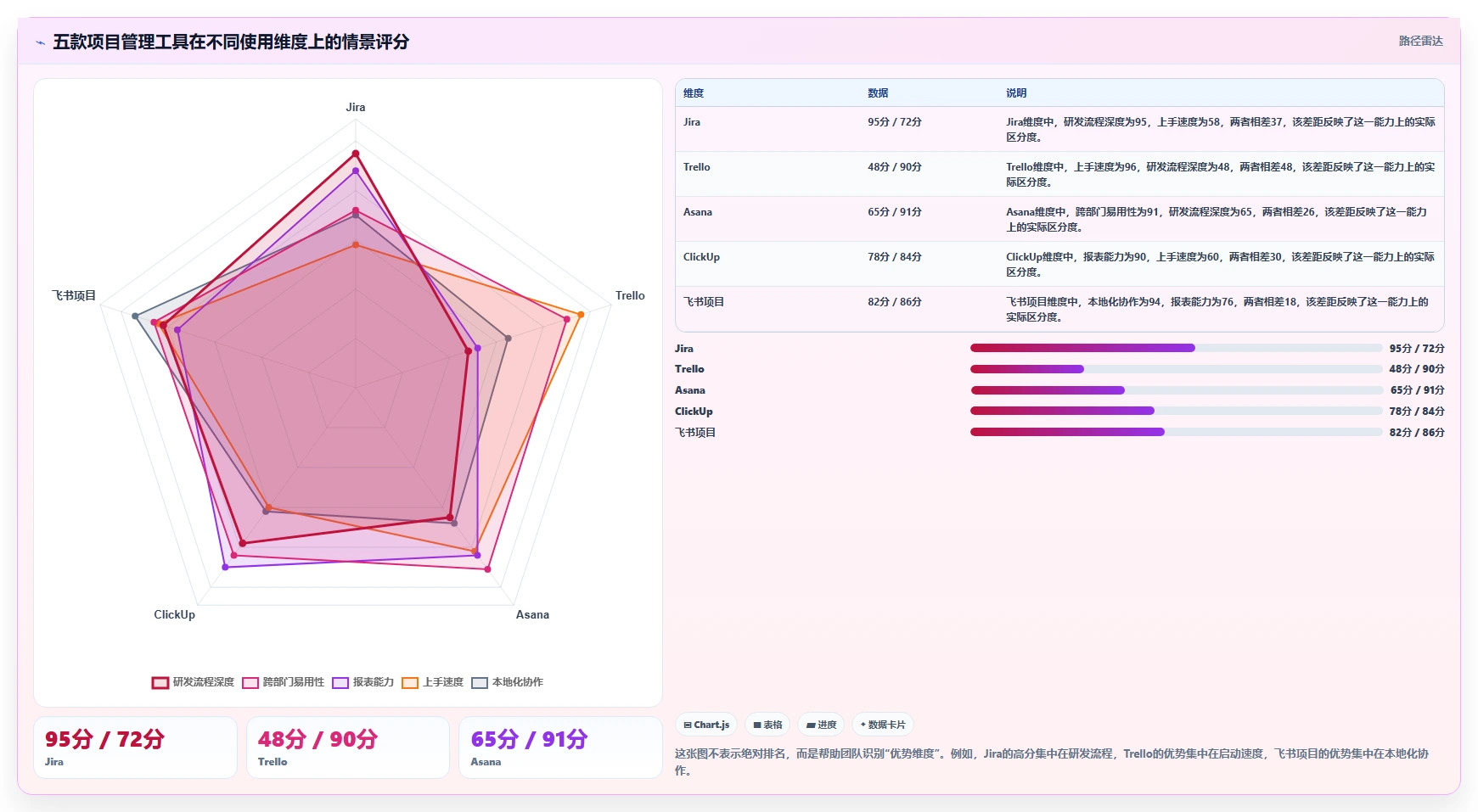Image resolution: width=1478 pixels, height=812 pixels.
Task: Select the 飞书项目 row in table
Action: 1059,309
